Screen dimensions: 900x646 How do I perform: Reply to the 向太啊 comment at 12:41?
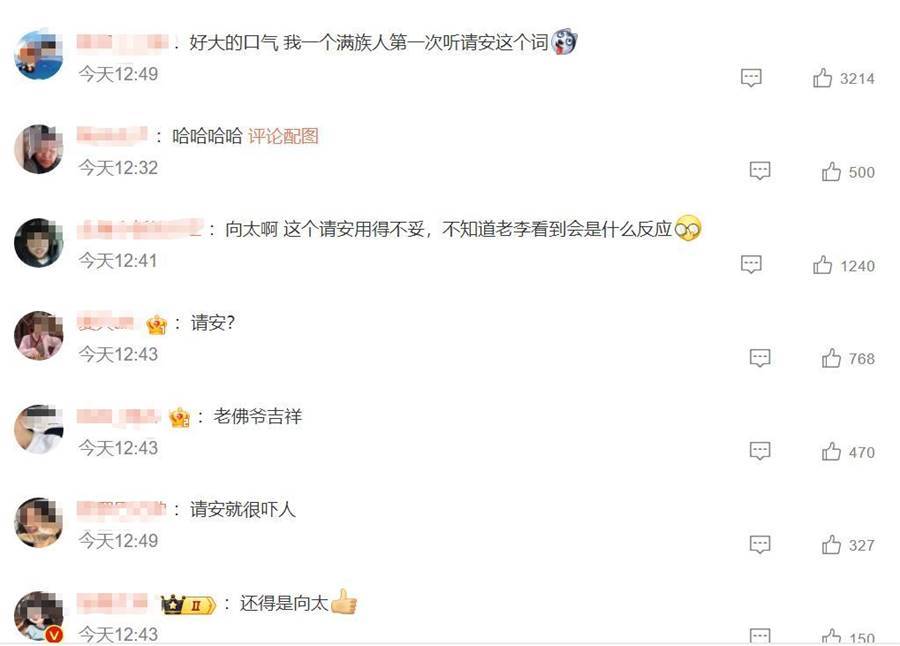[751, 264]
